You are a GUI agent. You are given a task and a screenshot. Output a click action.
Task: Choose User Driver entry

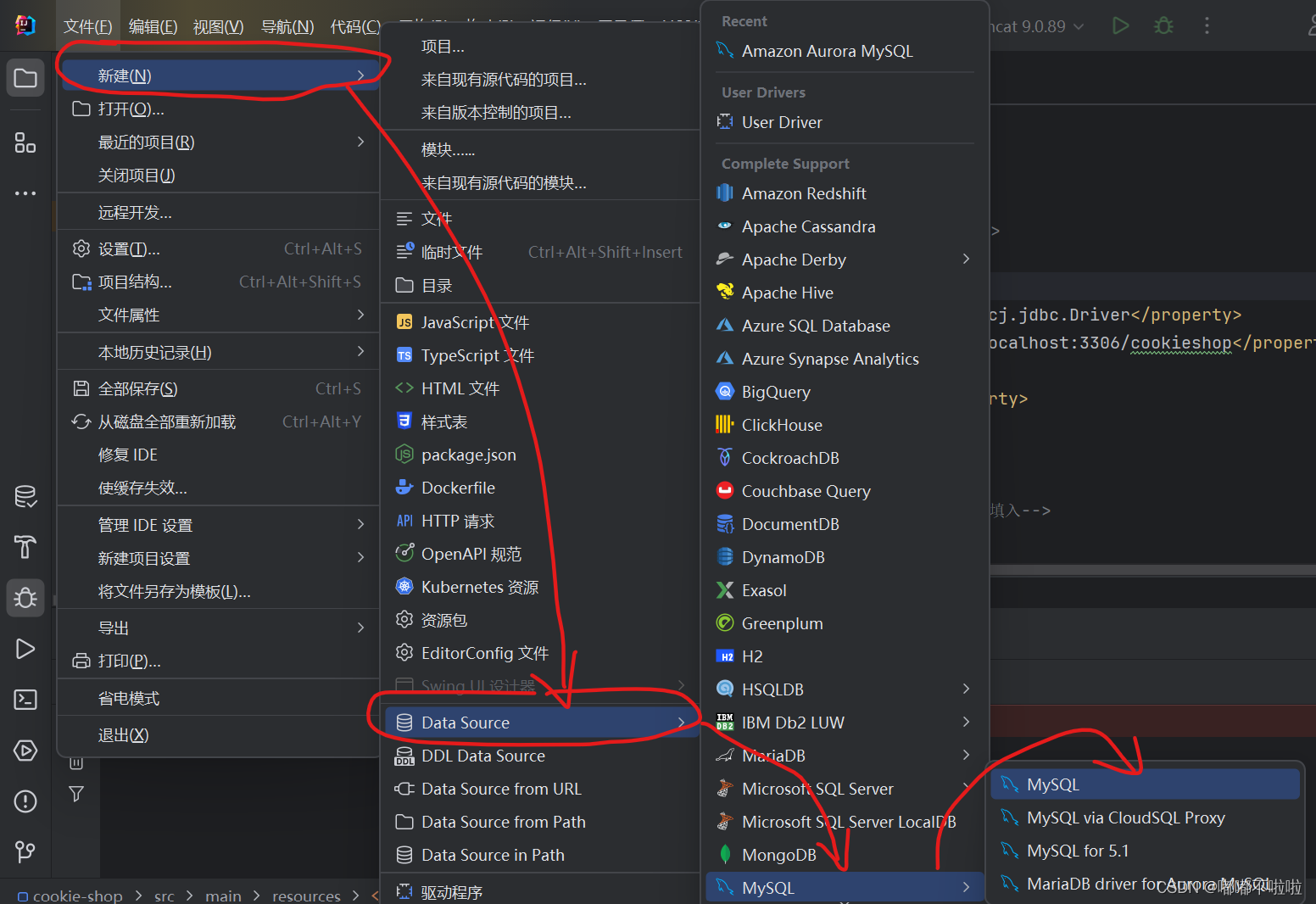point(845,122)
